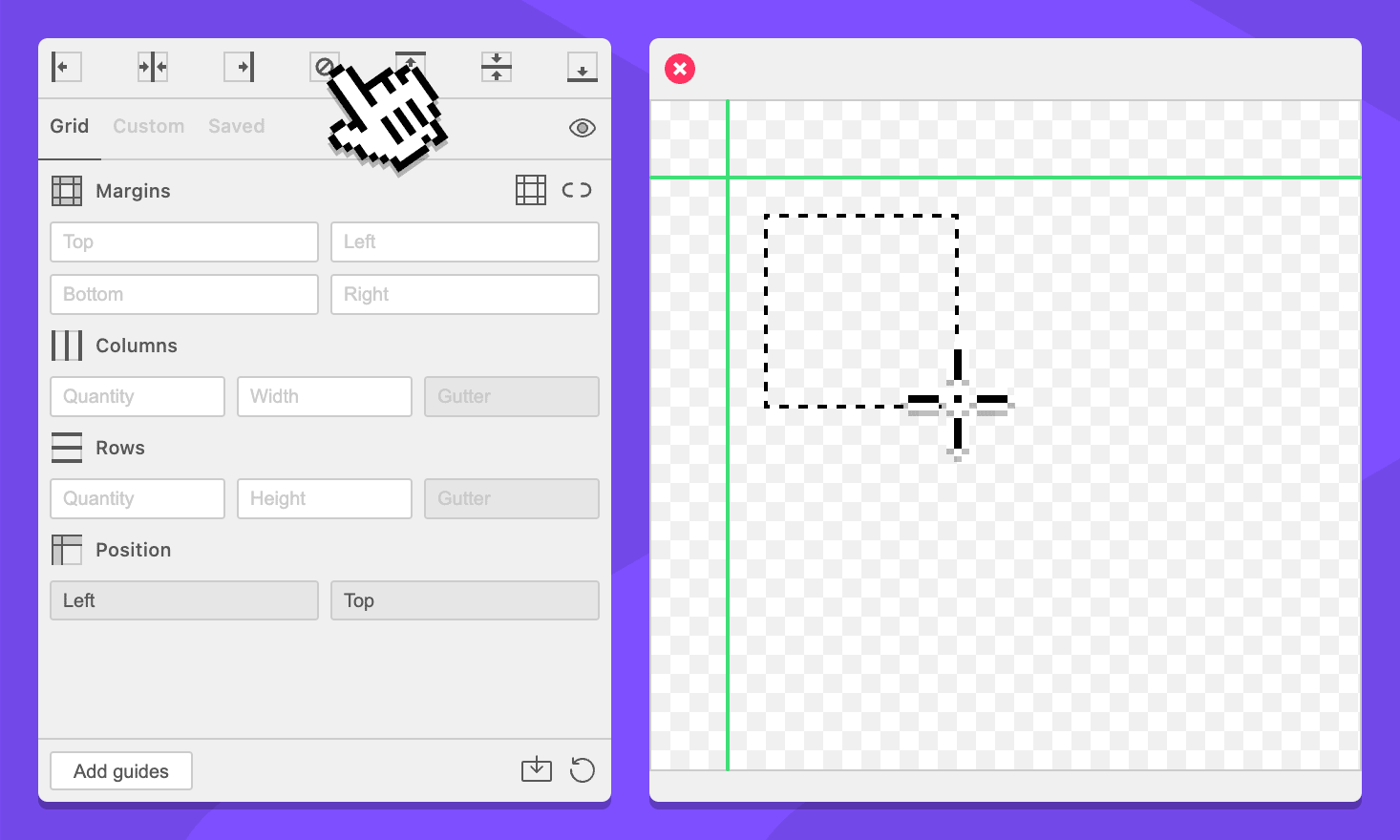Viewport: 1400px width, 840px height.
Task: Open the Custom tab
Action: click(148, 126)
